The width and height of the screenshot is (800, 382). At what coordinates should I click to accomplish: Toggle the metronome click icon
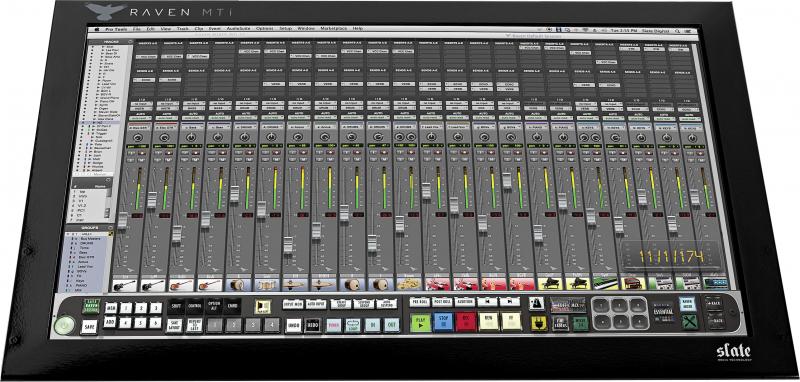click(x=536, y=303)
